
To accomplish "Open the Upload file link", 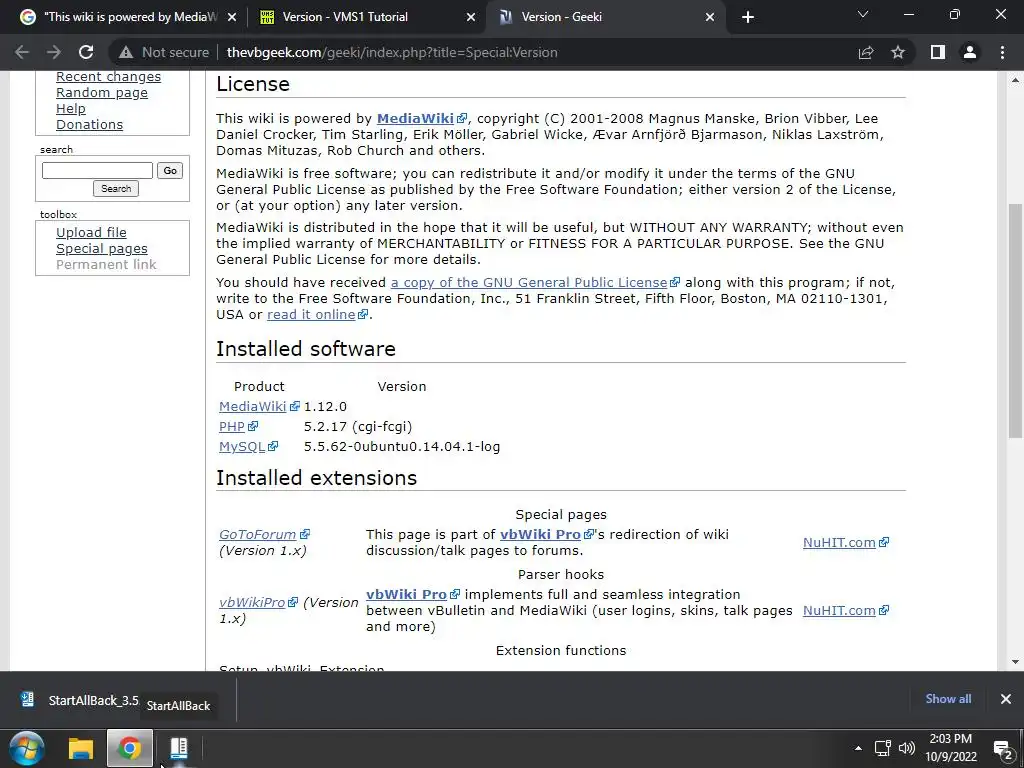I will [91, 232].
